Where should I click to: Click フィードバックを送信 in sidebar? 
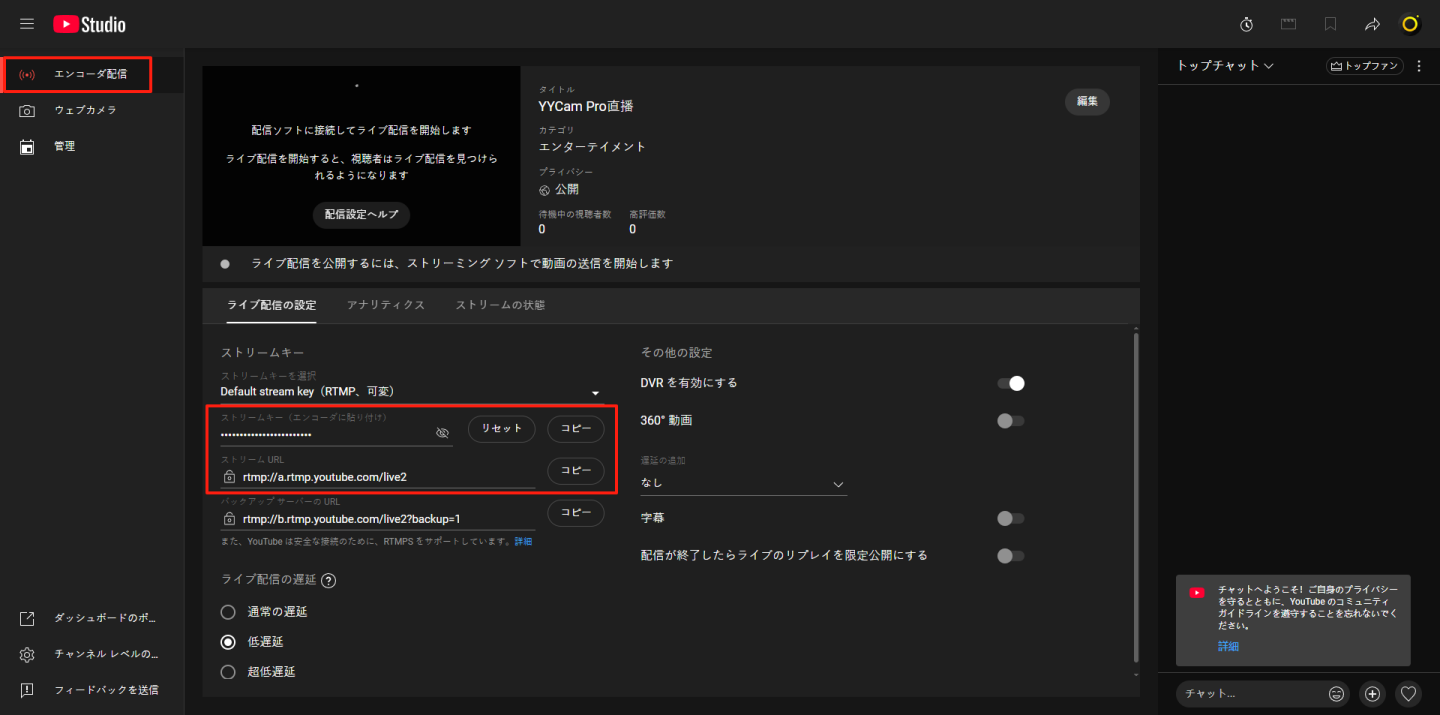tap(92, 690)
